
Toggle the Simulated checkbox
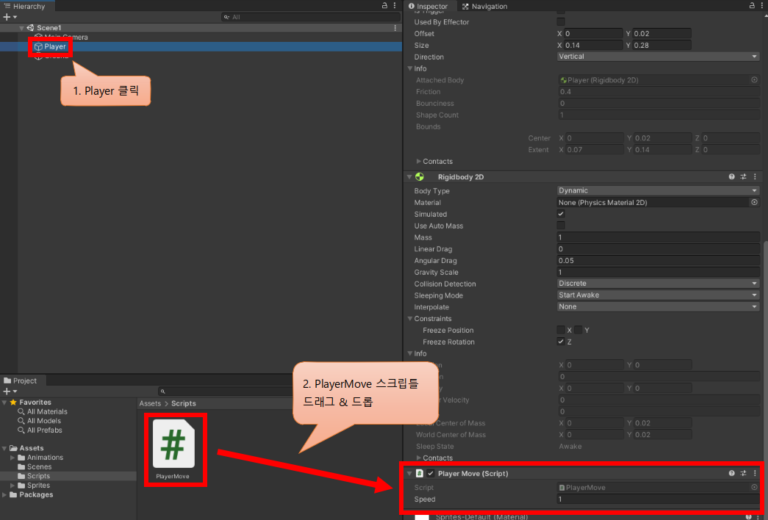click(561, 213)
